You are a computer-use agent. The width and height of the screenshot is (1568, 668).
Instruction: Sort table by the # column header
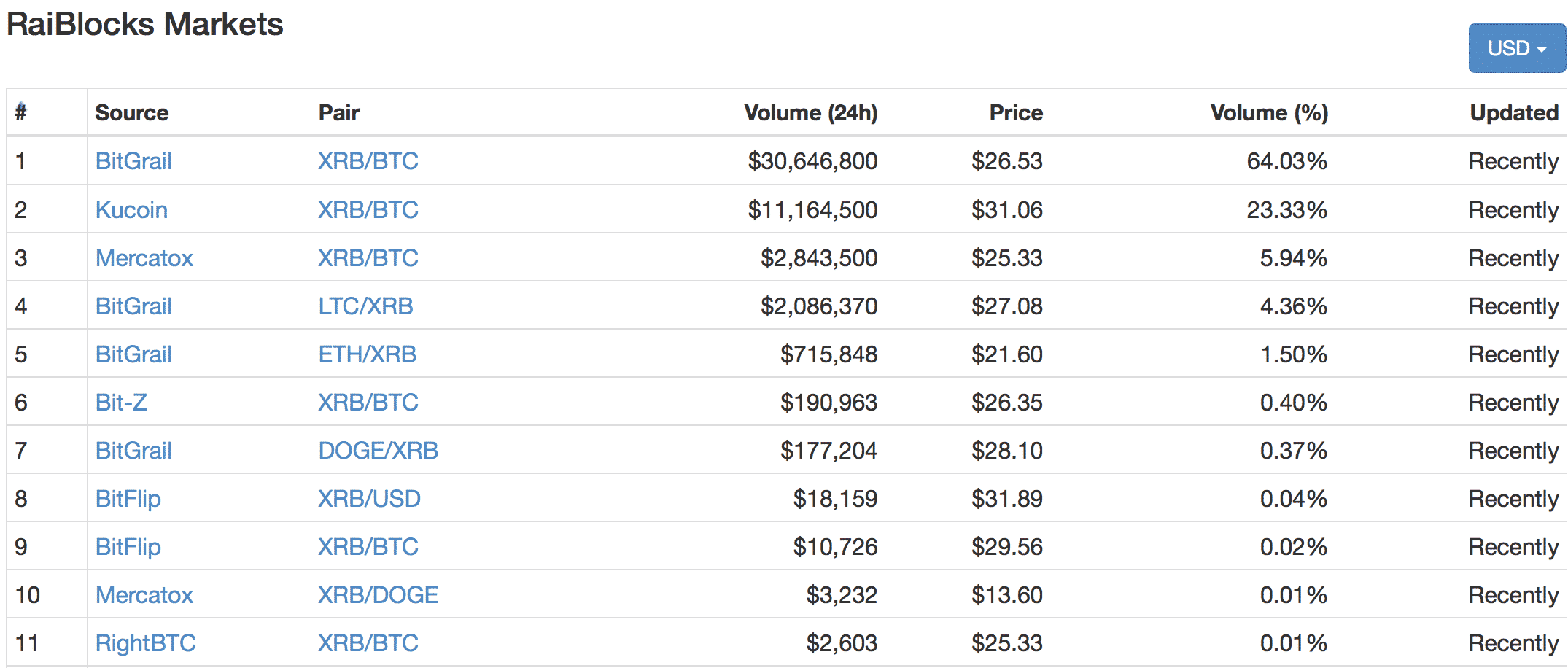21,112
